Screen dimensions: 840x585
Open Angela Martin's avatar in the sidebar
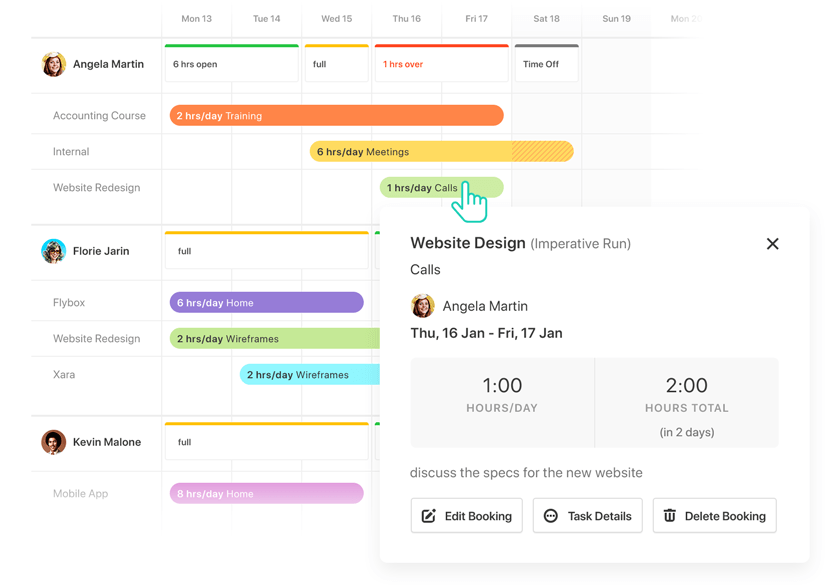coord(53,64)
